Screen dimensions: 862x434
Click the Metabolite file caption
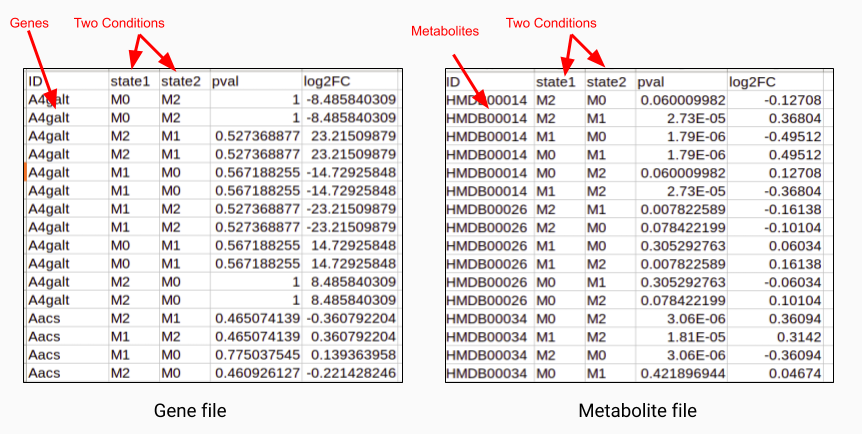coord(638,410)
